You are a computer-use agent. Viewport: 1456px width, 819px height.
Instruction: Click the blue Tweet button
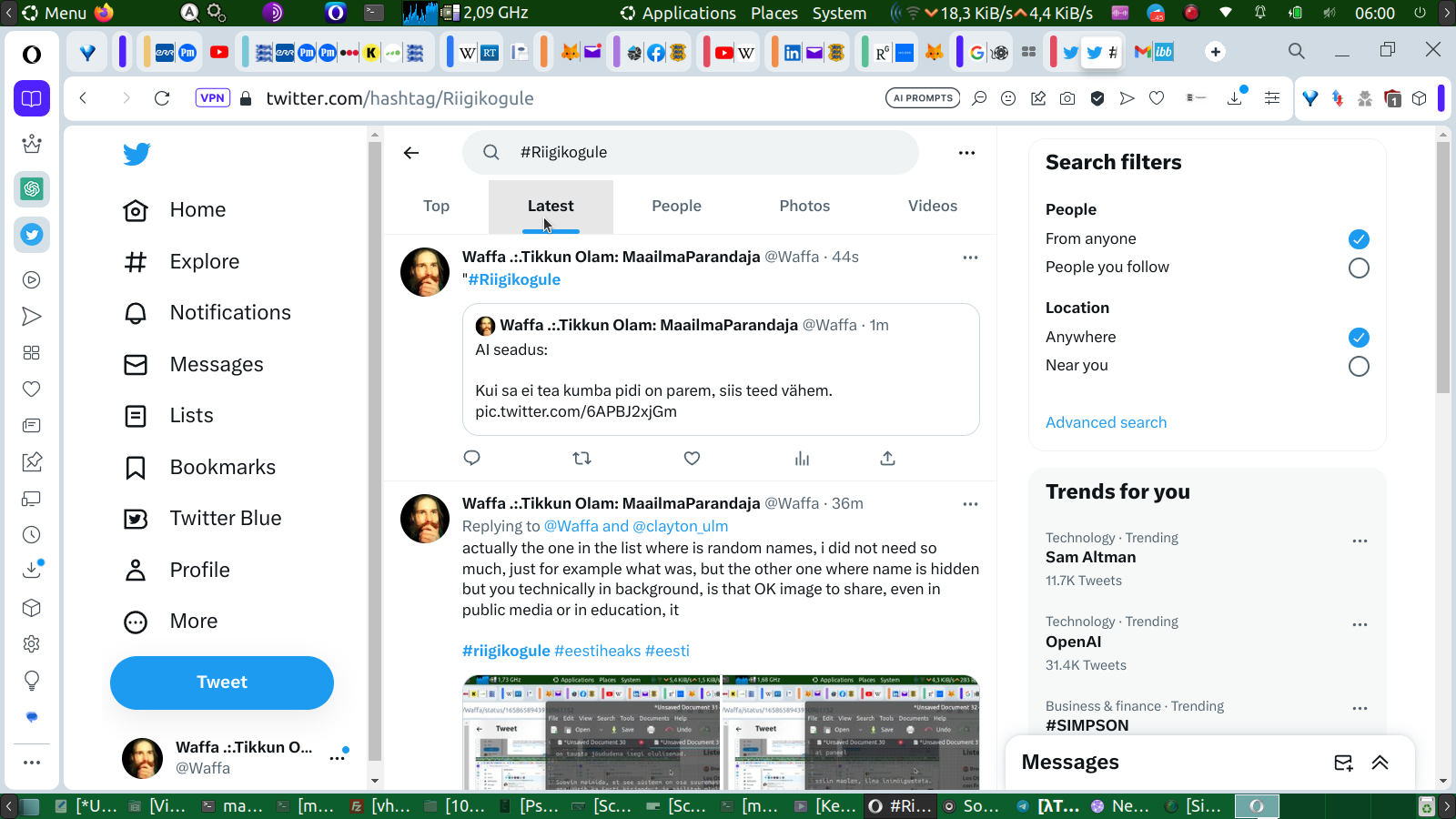[x=222, y=682]
